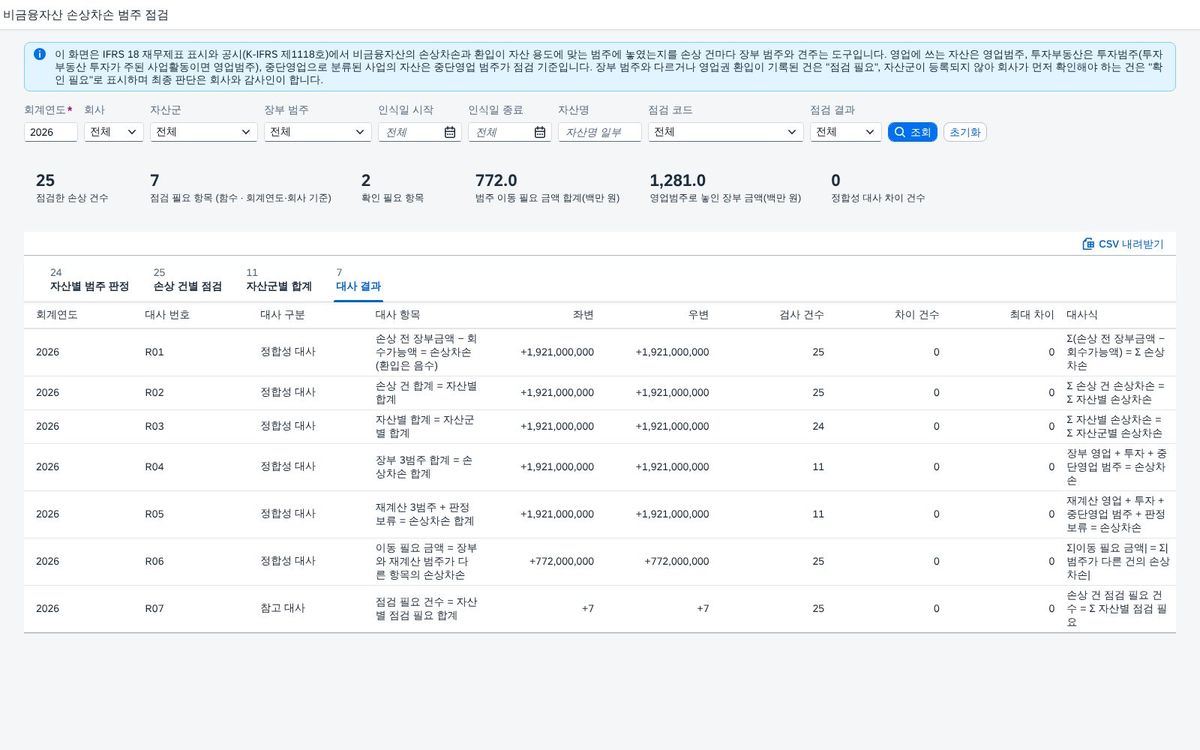Viewport: 1200px width, 750px height.
Task: Select row R07 in the table
Action: 600,609
